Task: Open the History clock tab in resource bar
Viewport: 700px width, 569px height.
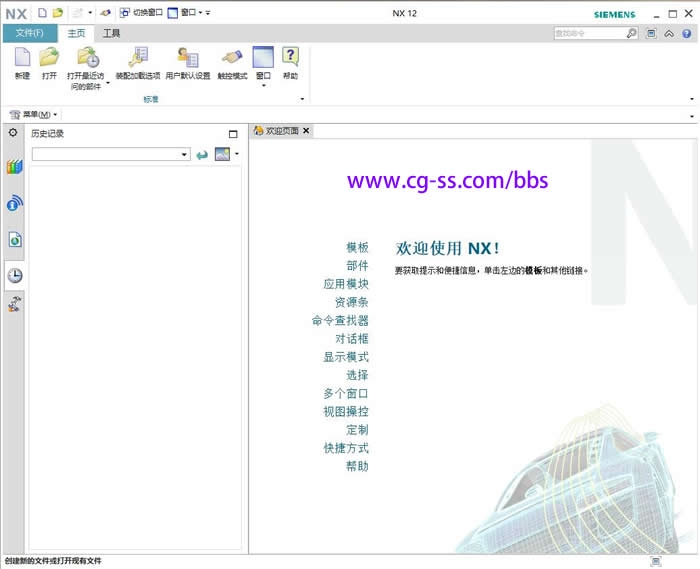Action: (15, 275)
